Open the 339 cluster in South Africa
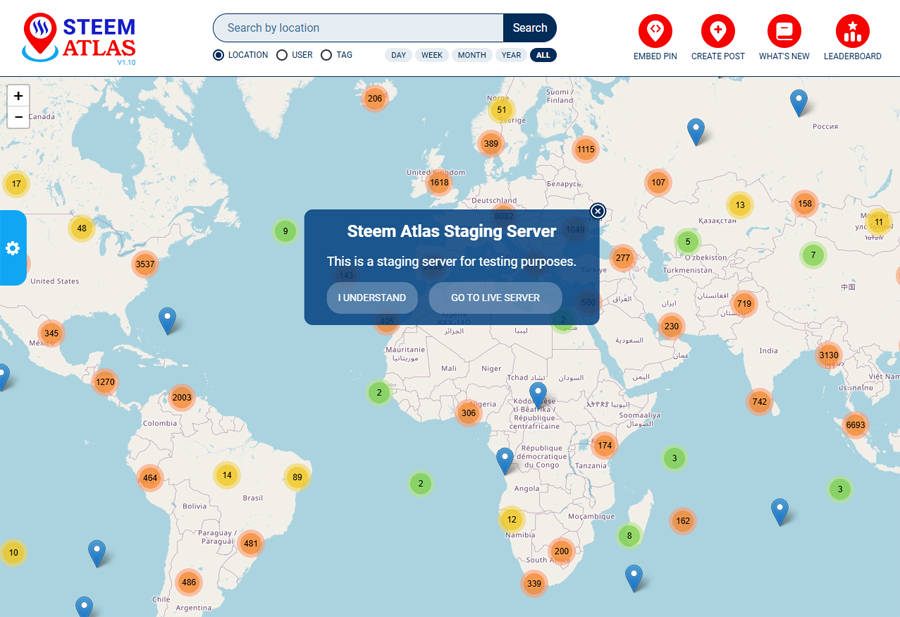The image size is (900, 617). tap(534, 583)
